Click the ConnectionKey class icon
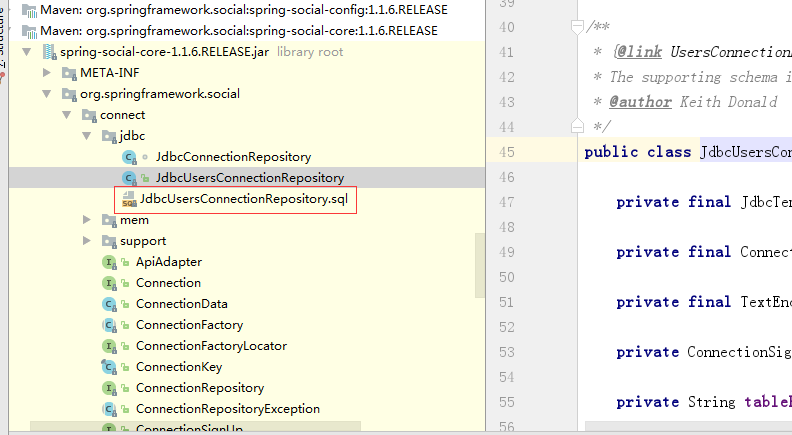This screenshot has width=792, height=435. click(x=109, y=367)
